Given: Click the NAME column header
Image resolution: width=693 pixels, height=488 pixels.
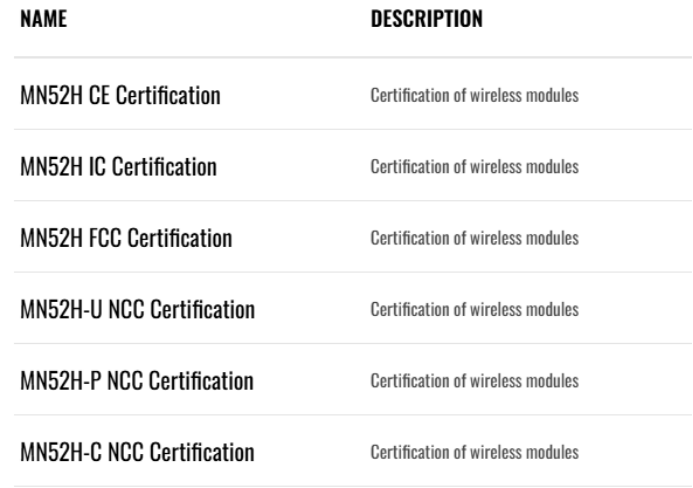Looking at the screenshot, I should 44,19.
